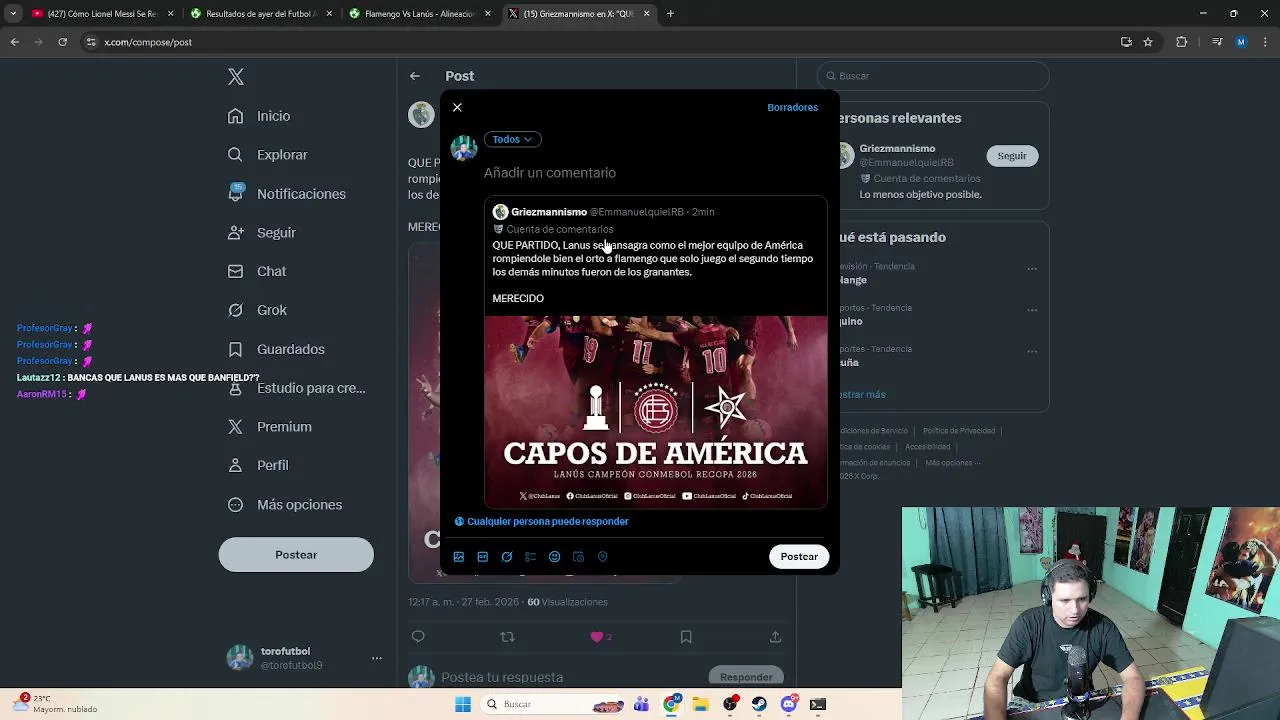Open a new browser tab
Screen dimensions: 1280x720
670,14
